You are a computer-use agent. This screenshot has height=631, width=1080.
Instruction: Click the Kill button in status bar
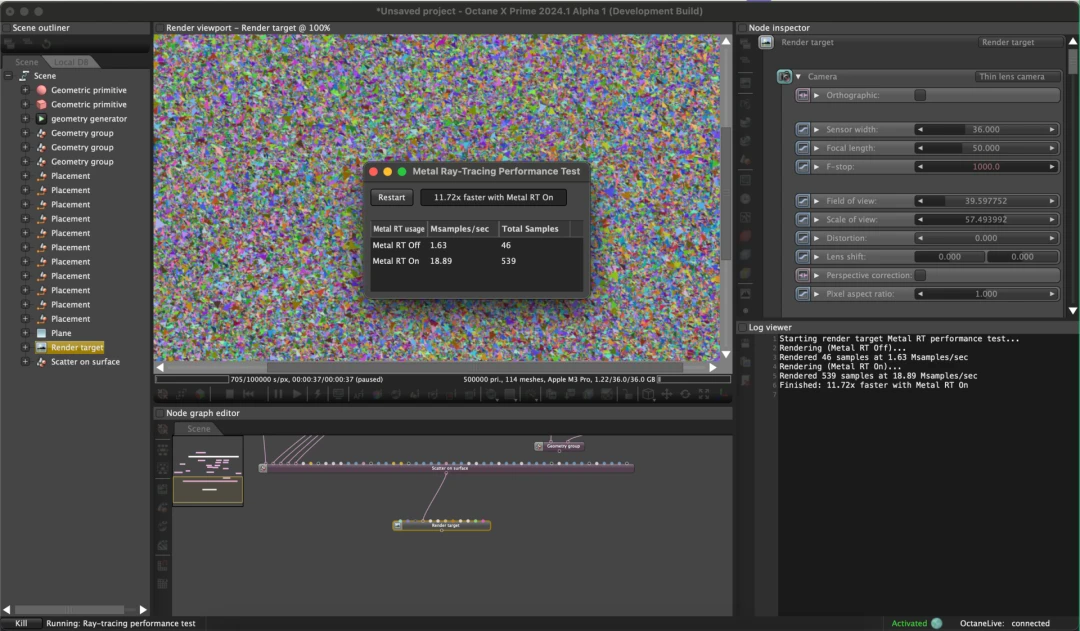click(x=21, y=623)
